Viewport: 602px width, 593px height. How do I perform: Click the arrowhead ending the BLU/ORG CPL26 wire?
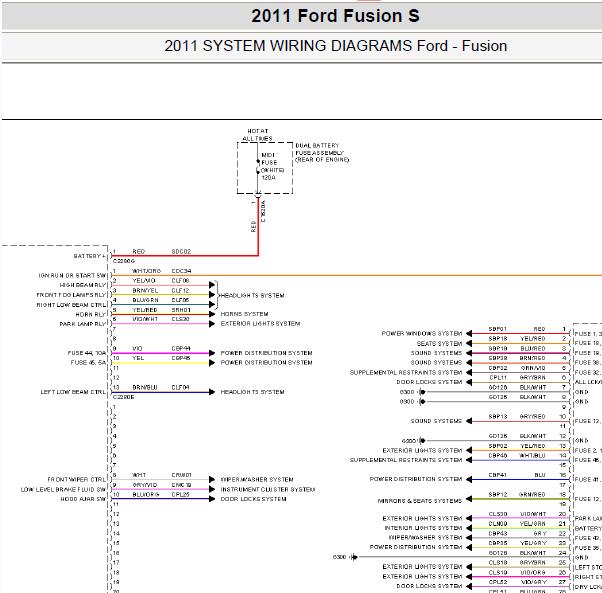coord(212,499)
